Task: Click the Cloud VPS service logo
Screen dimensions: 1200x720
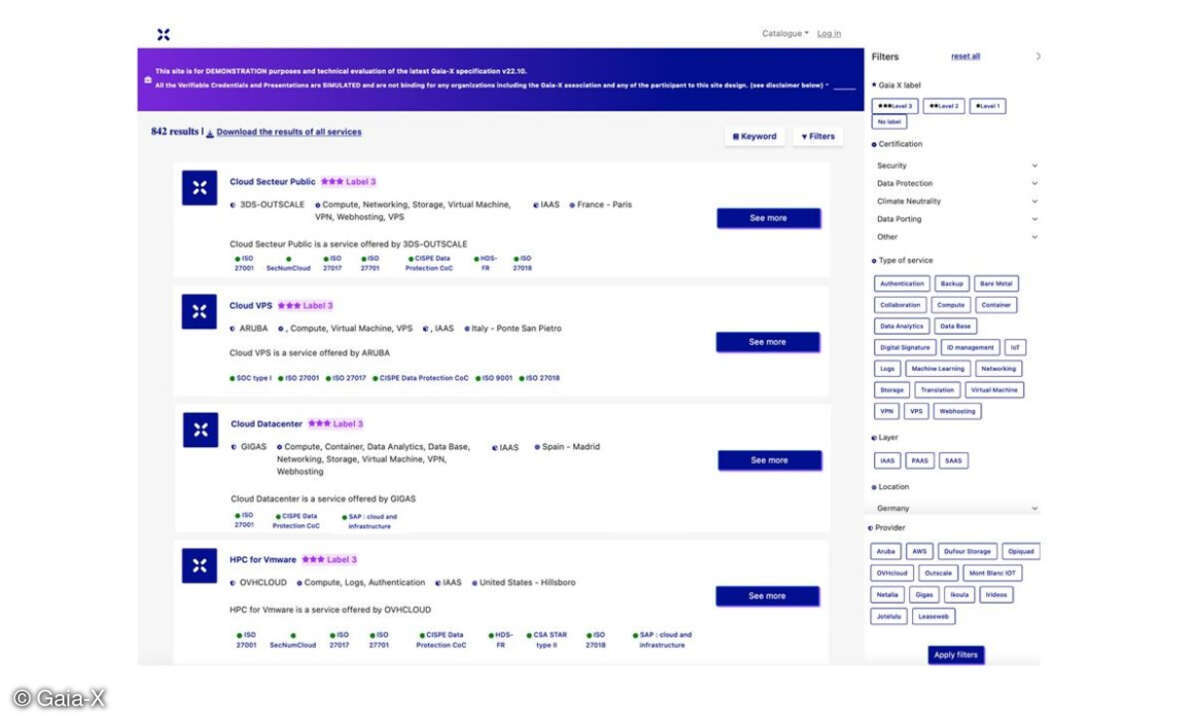Action: click(x=199, y=311)
